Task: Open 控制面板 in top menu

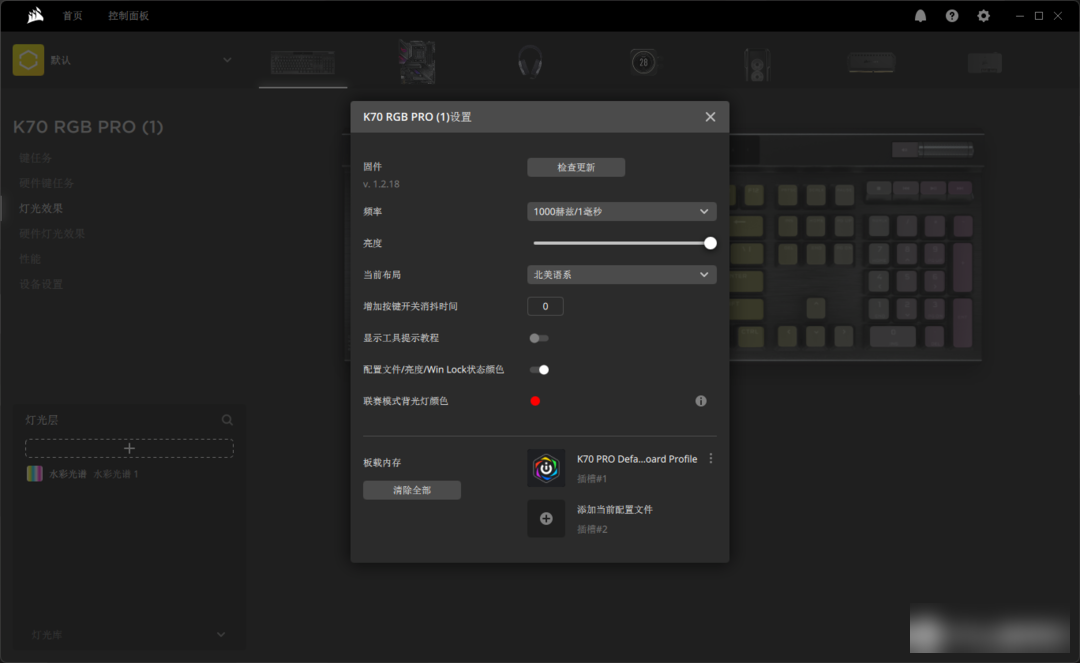Action: pos(128,16)
